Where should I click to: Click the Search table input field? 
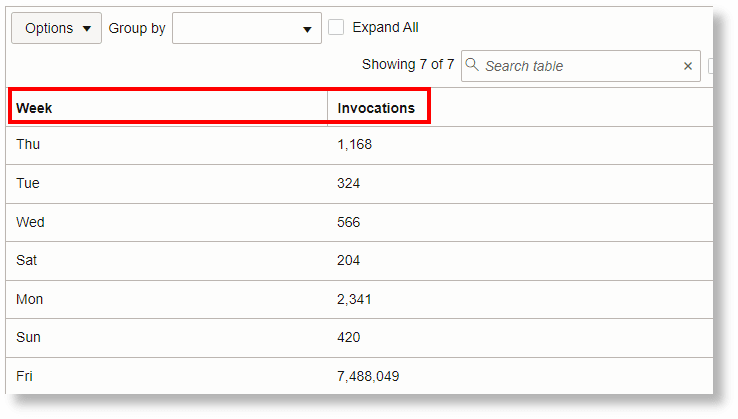click(x=580, y=66)
